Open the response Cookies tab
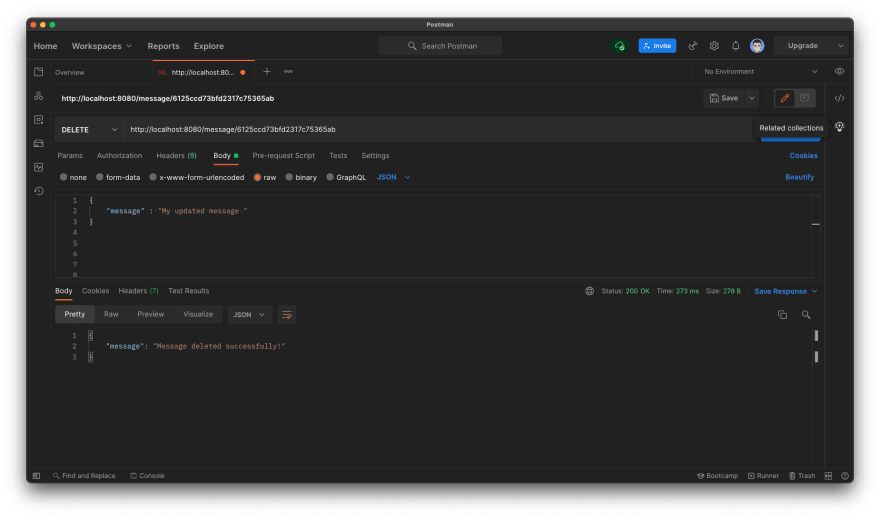This screenshot has height=518, width=880. click(x=95, y=291)
